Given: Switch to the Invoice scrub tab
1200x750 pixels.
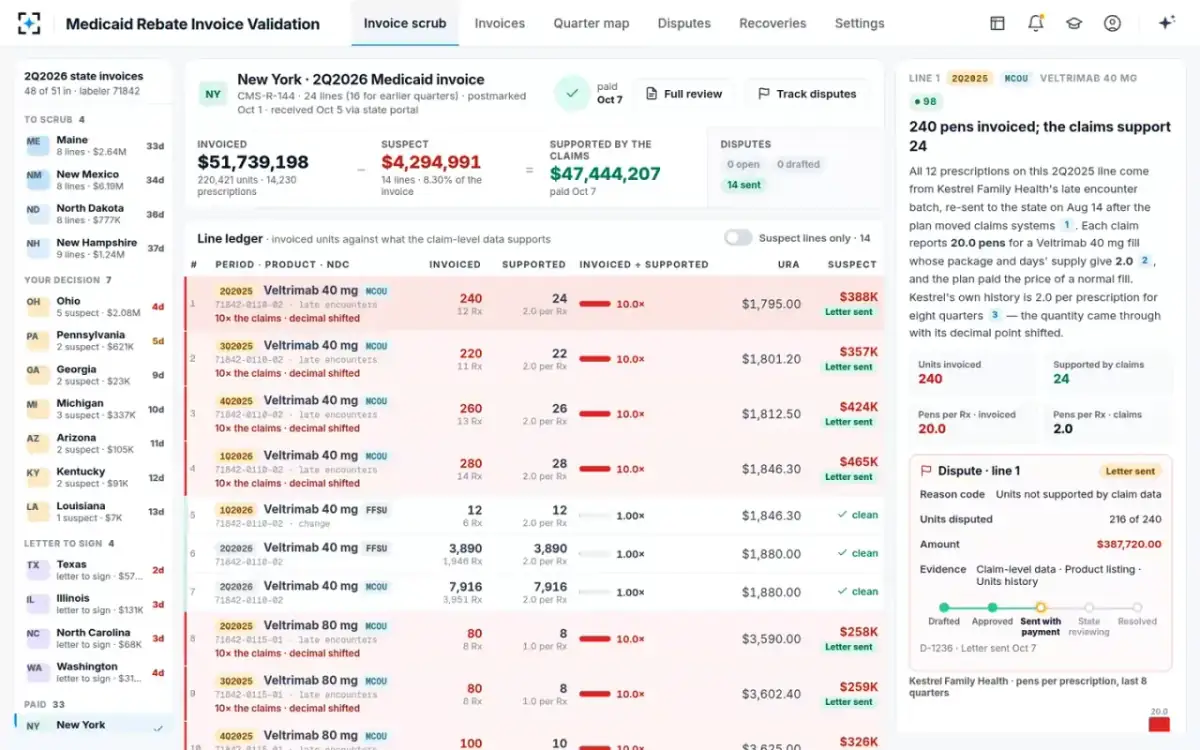Looking at the screenshot, I should (405, 23).
